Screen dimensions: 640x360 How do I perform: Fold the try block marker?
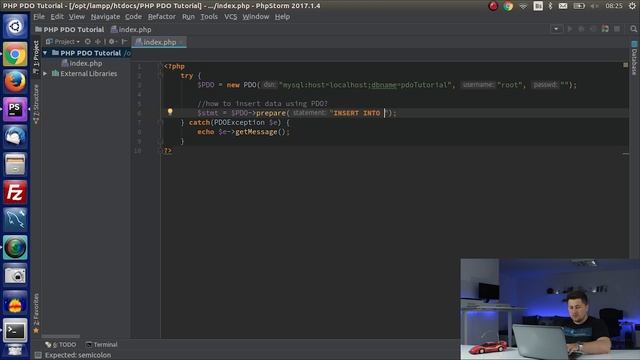click(x=160, y=76)
